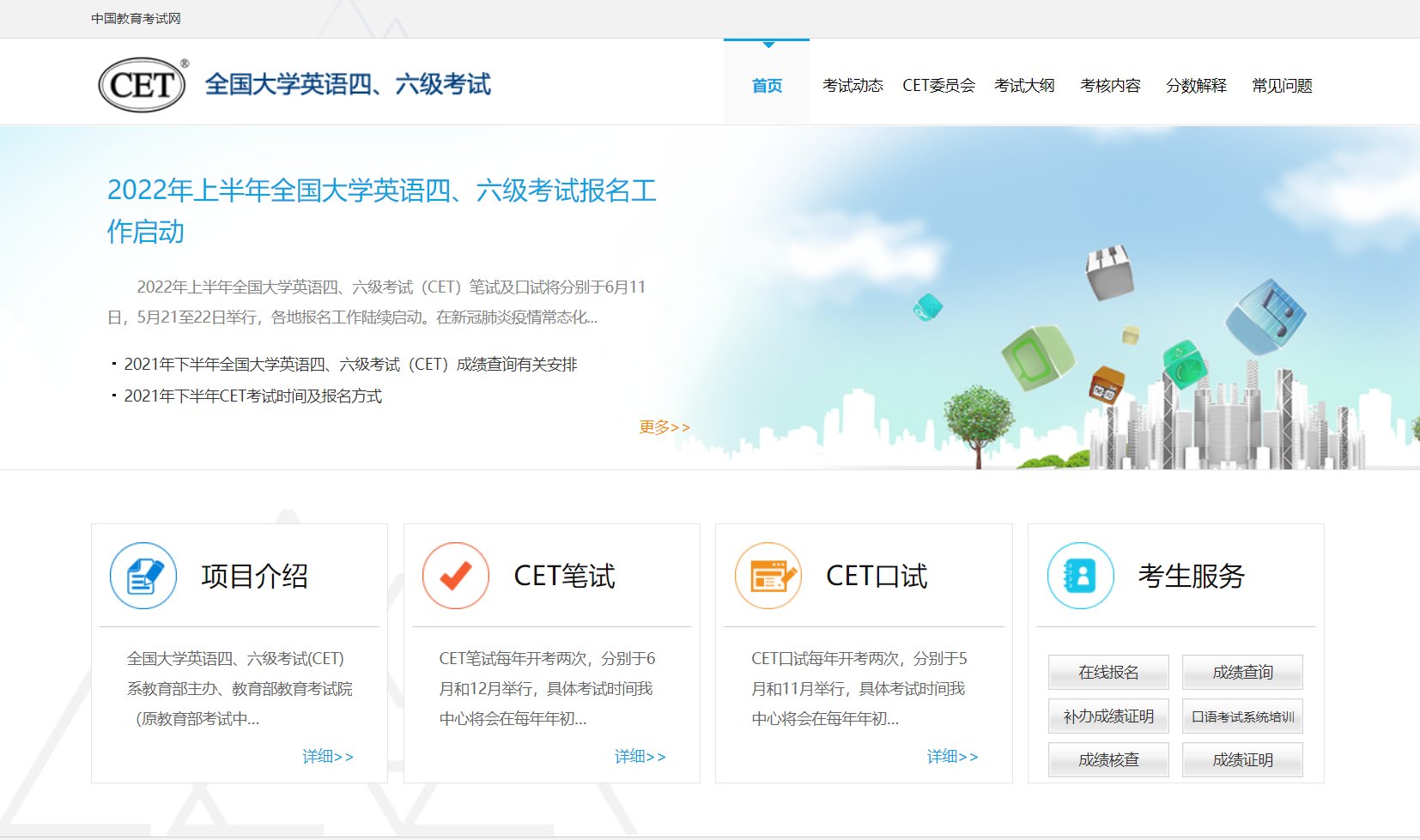Switch to the 考核内容 section
This screenshot has height=840, width=1420.
click(1110, 85)
